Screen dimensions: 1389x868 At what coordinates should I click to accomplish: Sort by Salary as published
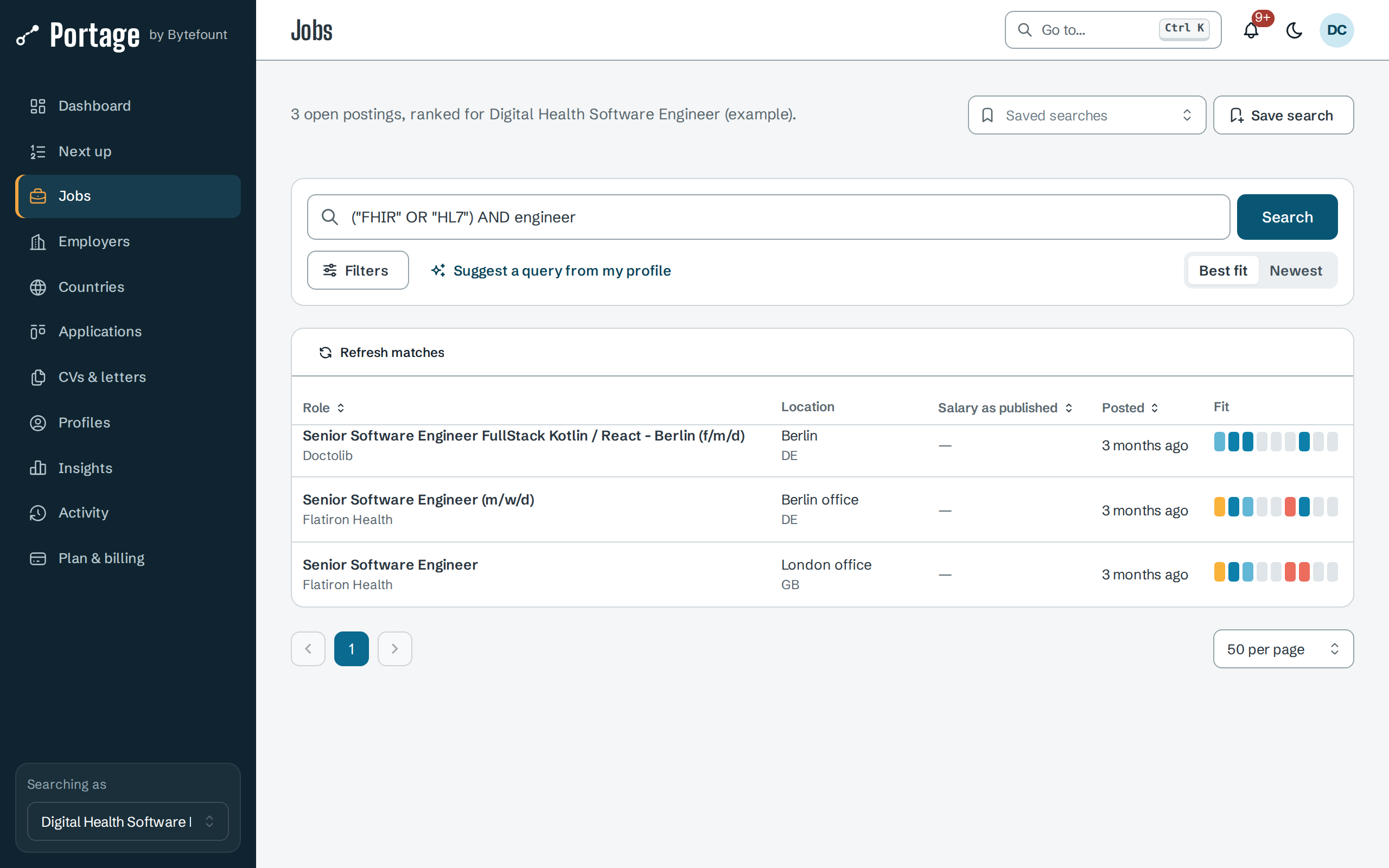[x=1005, y=407]
